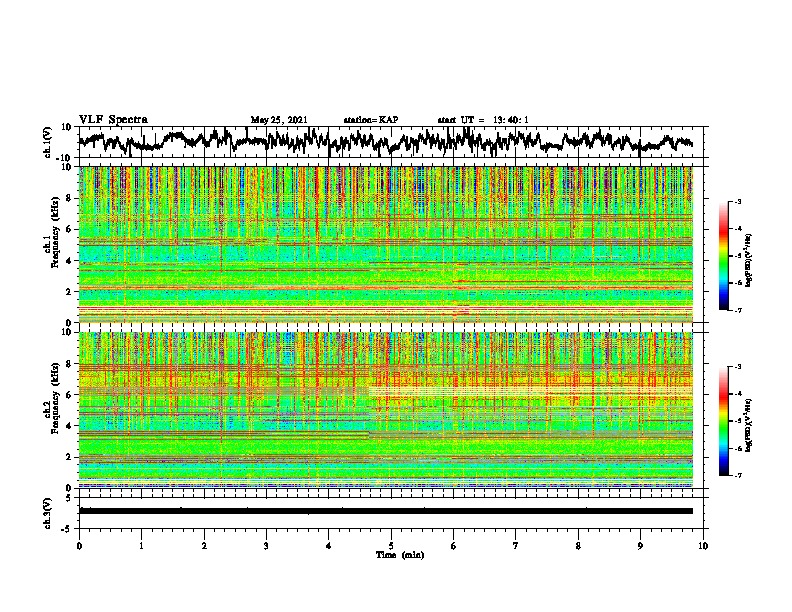Click the "Time (min)" axis label
The height and width of the screenshot is (612, 792).
coord(400,555)
